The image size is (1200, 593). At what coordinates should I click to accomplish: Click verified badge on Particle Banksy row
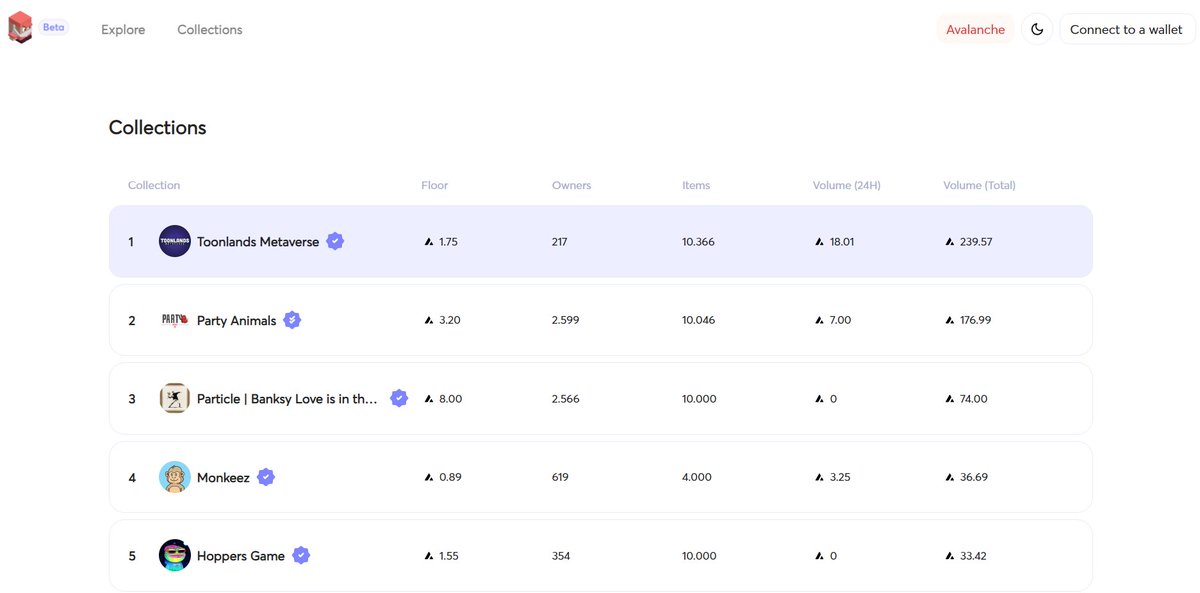399,398
